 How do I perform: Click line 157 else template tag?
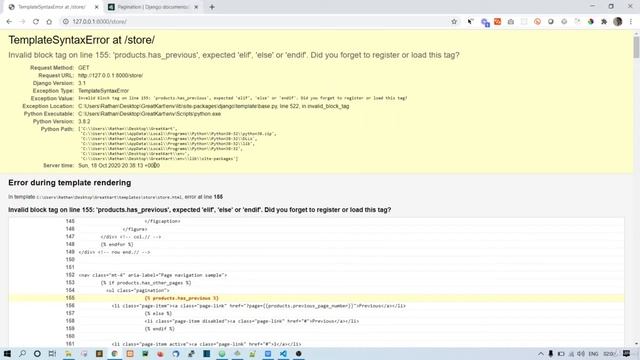(x=158, y=313)
